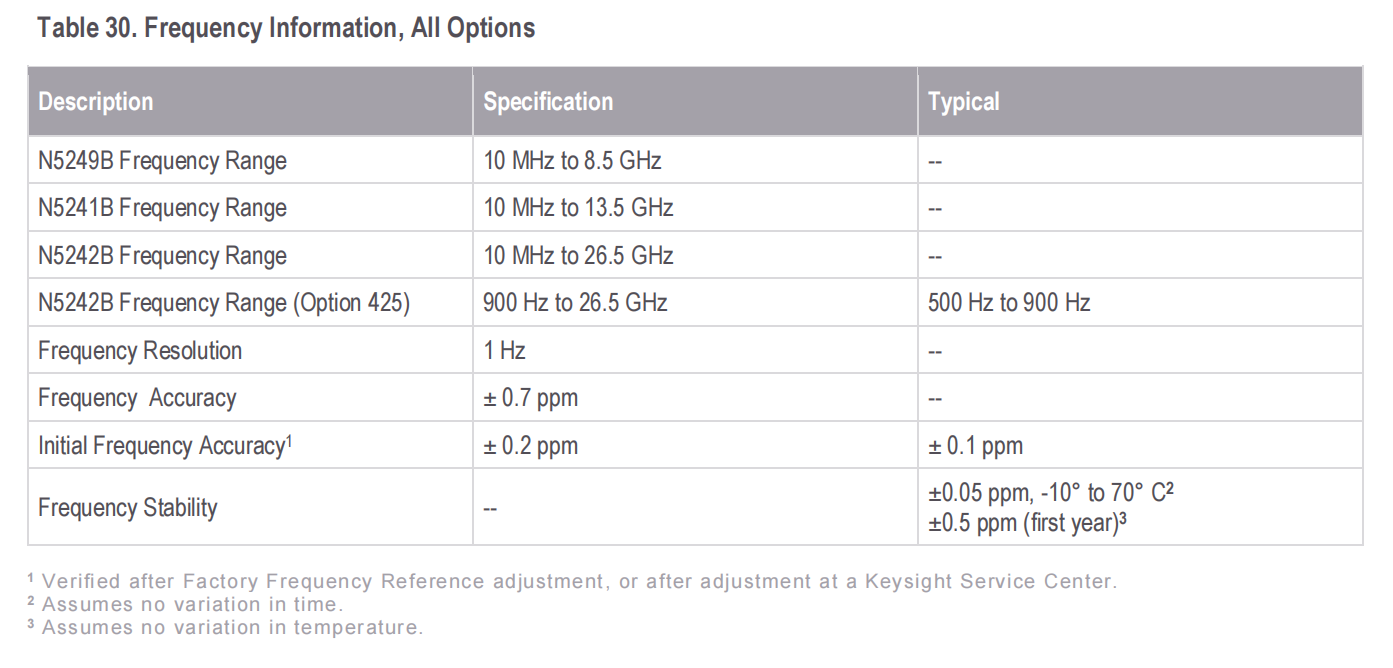Click the Table 30 Frequency Information title

pyautogui.click(x=286, y=28)
